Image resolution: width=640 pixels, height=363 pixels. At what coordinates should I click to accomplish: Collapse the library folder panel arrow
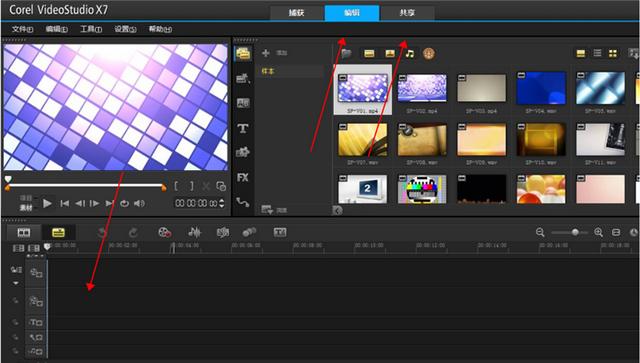(338, 210)
